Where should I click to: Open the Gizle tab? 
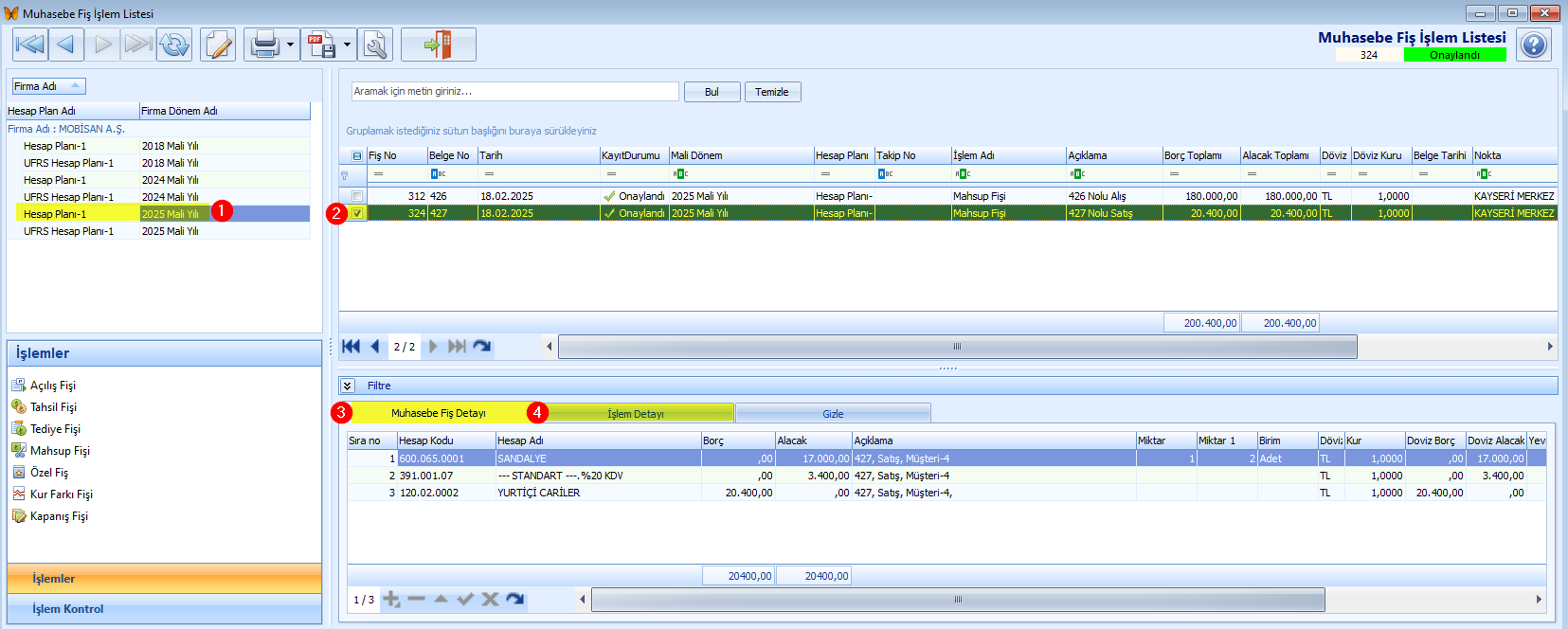pos(833,414)
